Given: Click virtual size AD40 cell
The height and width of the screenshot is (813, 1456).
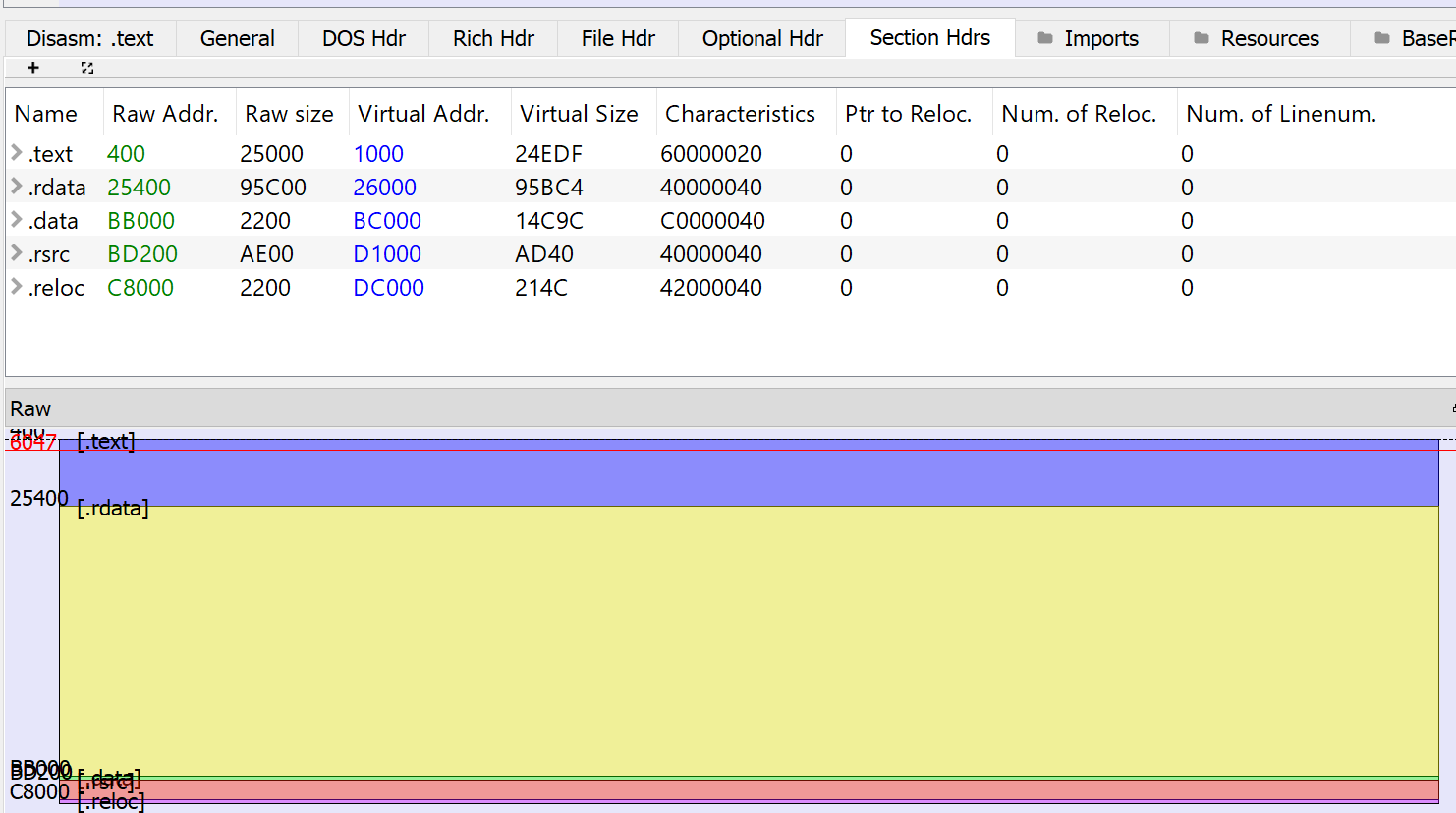Looking at the screenshot, I should tap(544, 254).
